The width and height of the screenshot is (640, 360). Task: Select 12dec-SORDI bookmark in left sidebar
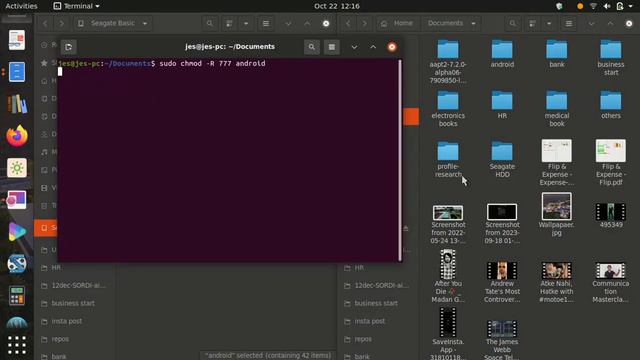click(x=74, y=285)
